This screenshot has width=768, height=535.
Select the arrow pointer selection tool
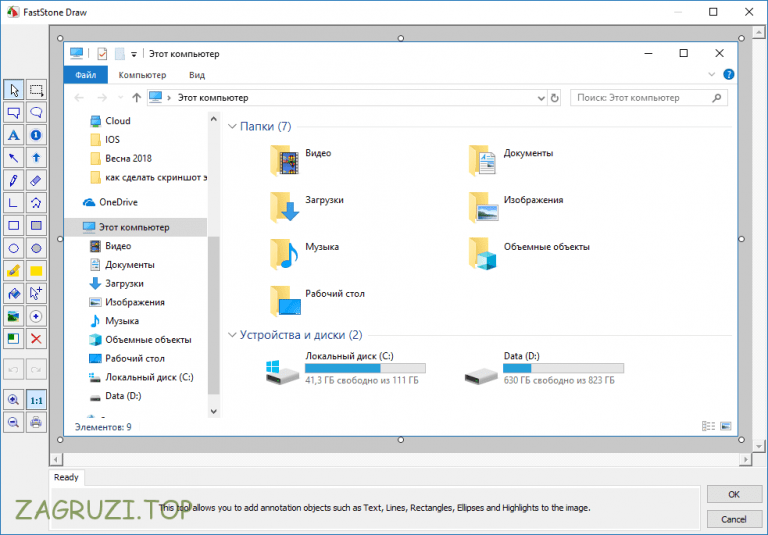point(14,90)
